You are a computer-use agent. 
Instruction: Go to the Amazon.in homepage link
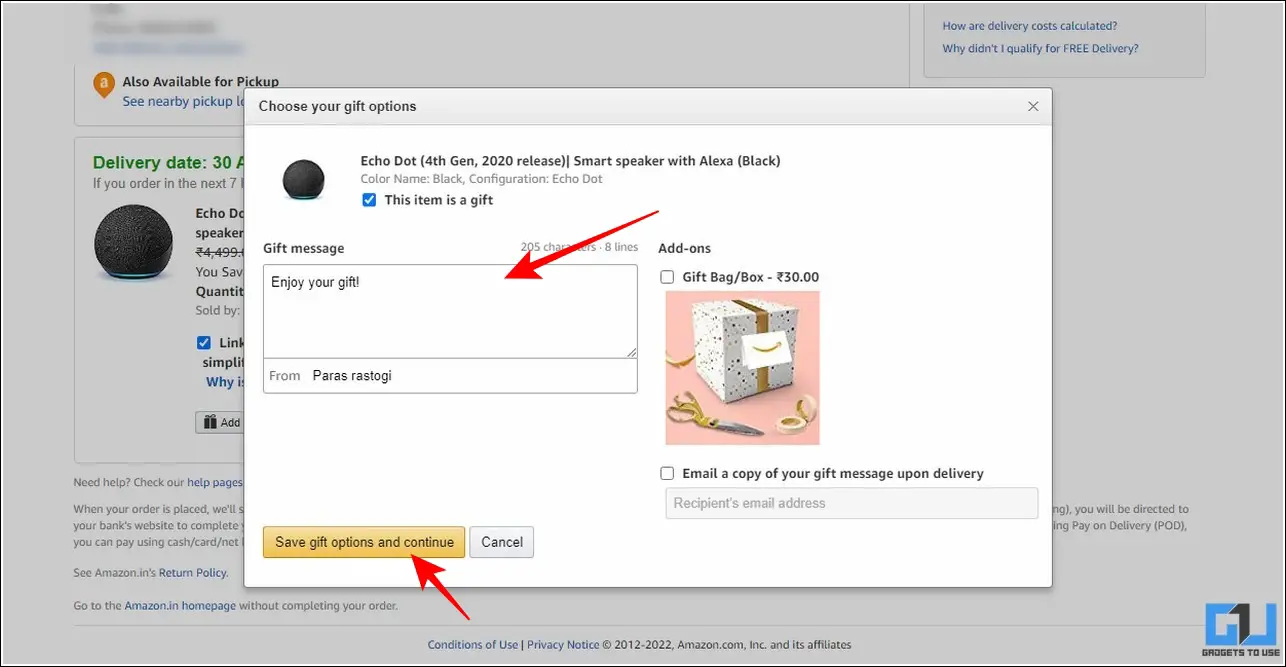tap(180, 605)
